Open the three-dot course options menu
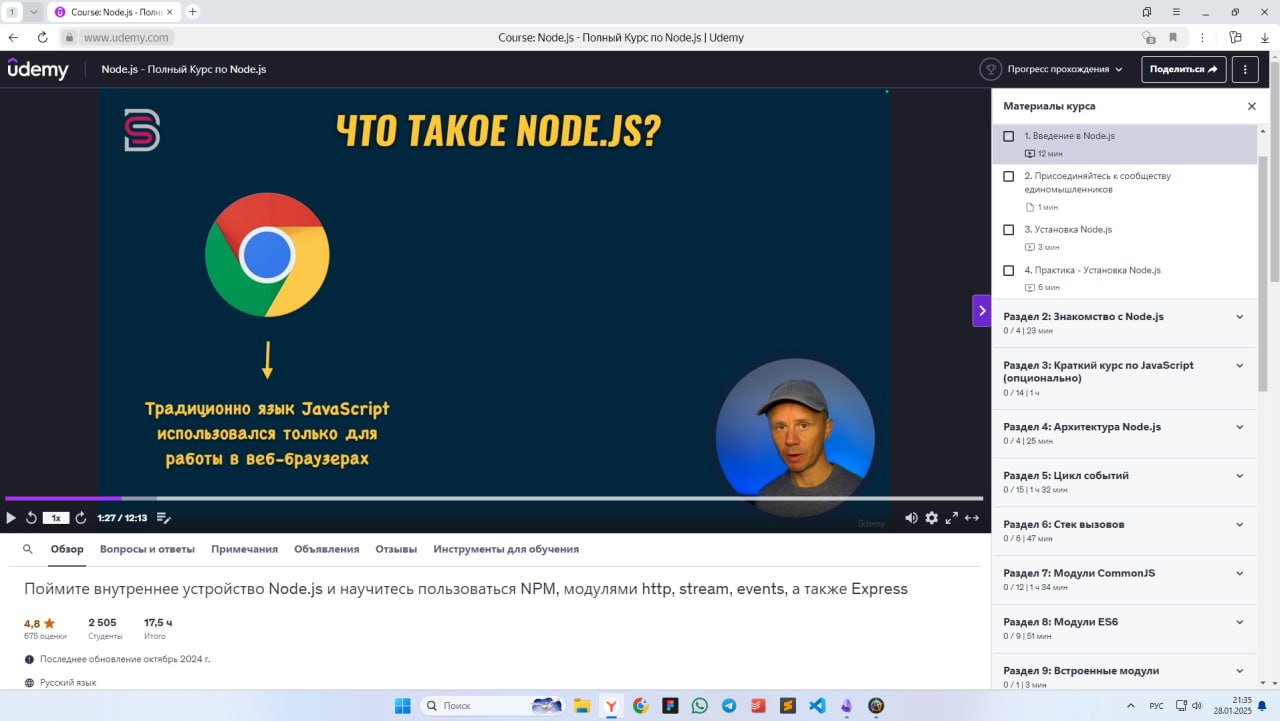1280x721 pixels. click(x=1245, y=69)
